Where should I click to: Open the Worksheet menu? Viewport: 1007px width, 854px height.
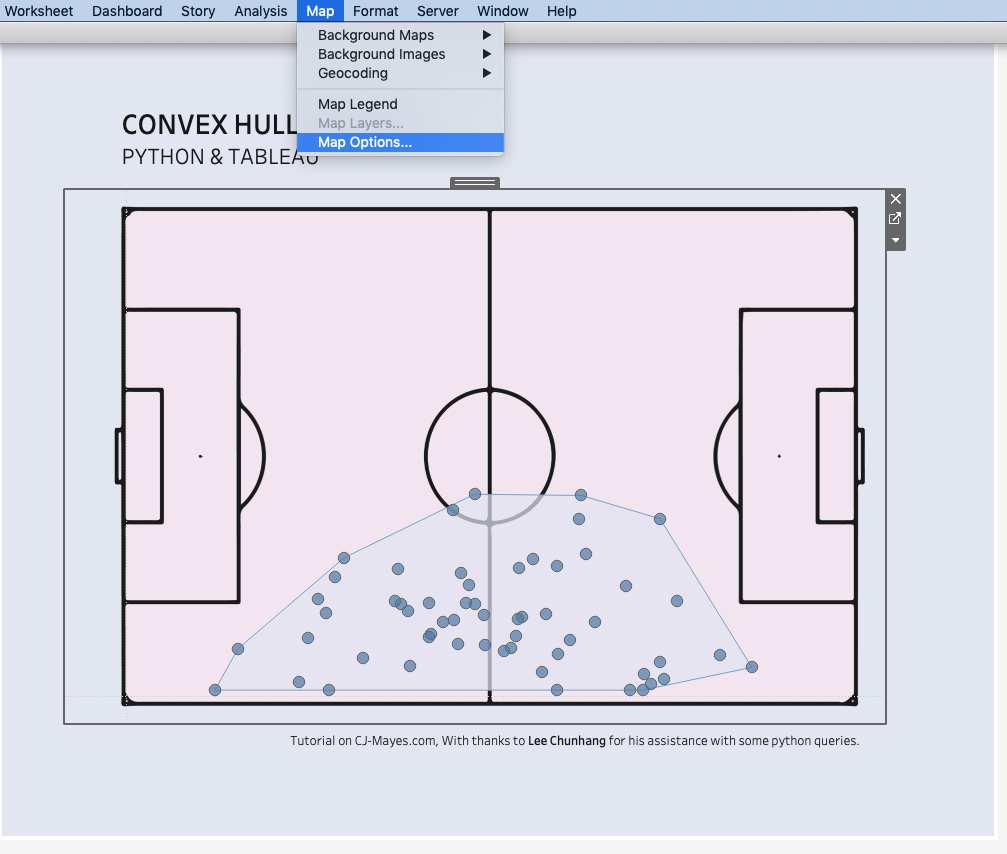(38, 11)
